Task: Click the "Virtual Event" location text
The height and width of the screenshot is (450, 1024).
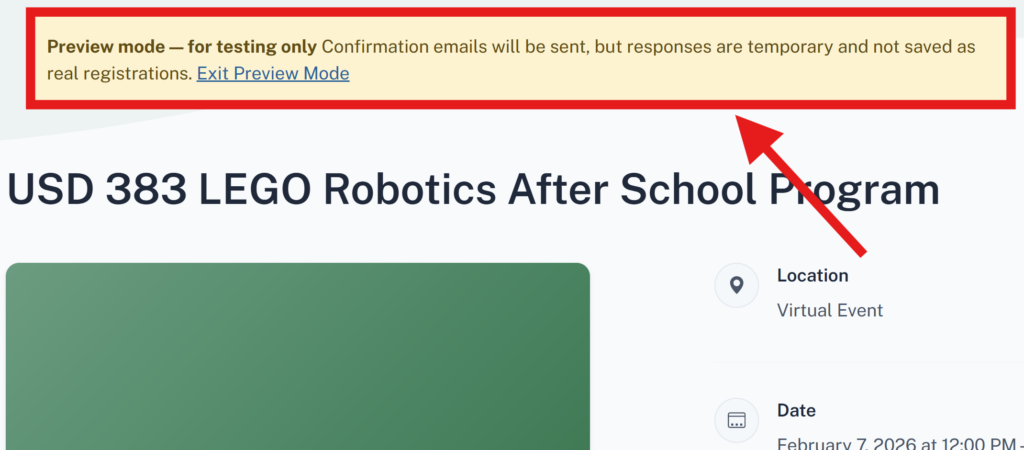Action: (829, 310)
